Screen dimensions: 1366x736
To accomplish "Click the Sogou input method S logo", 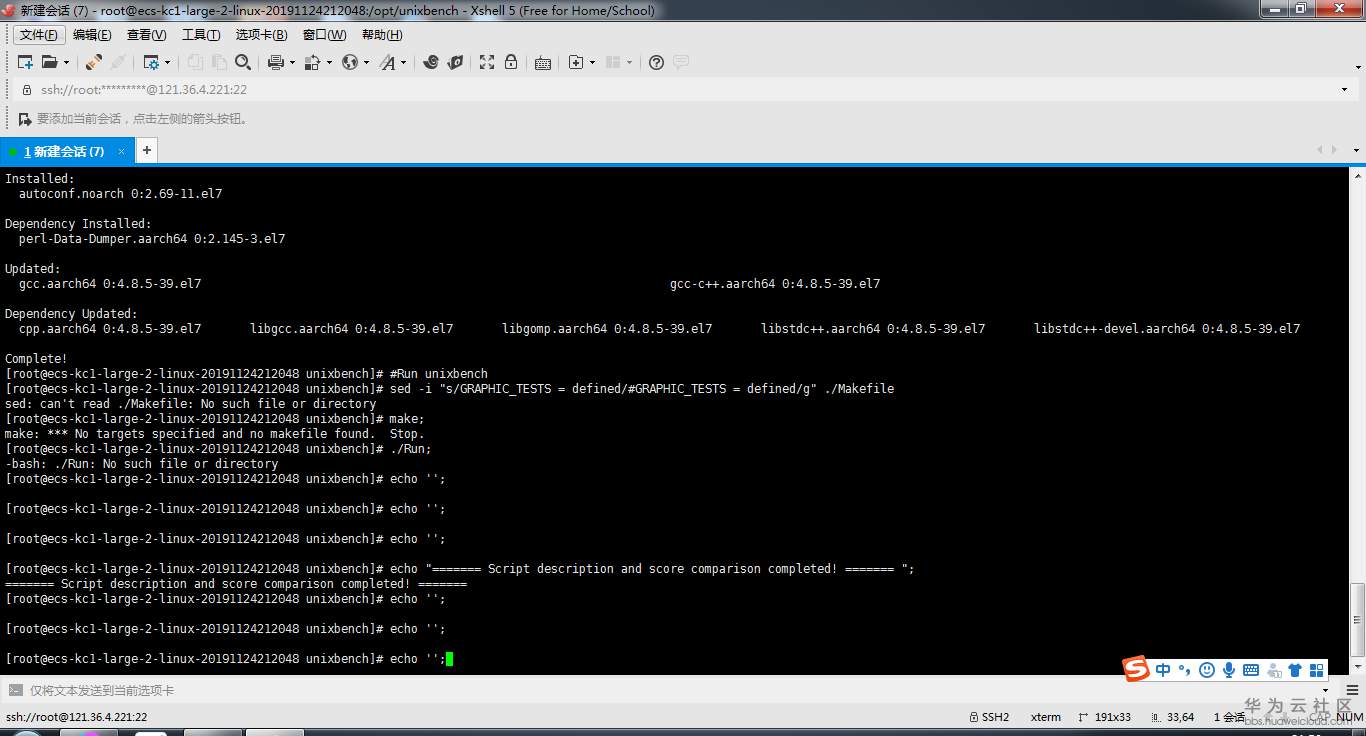I will click(1136, 669).
